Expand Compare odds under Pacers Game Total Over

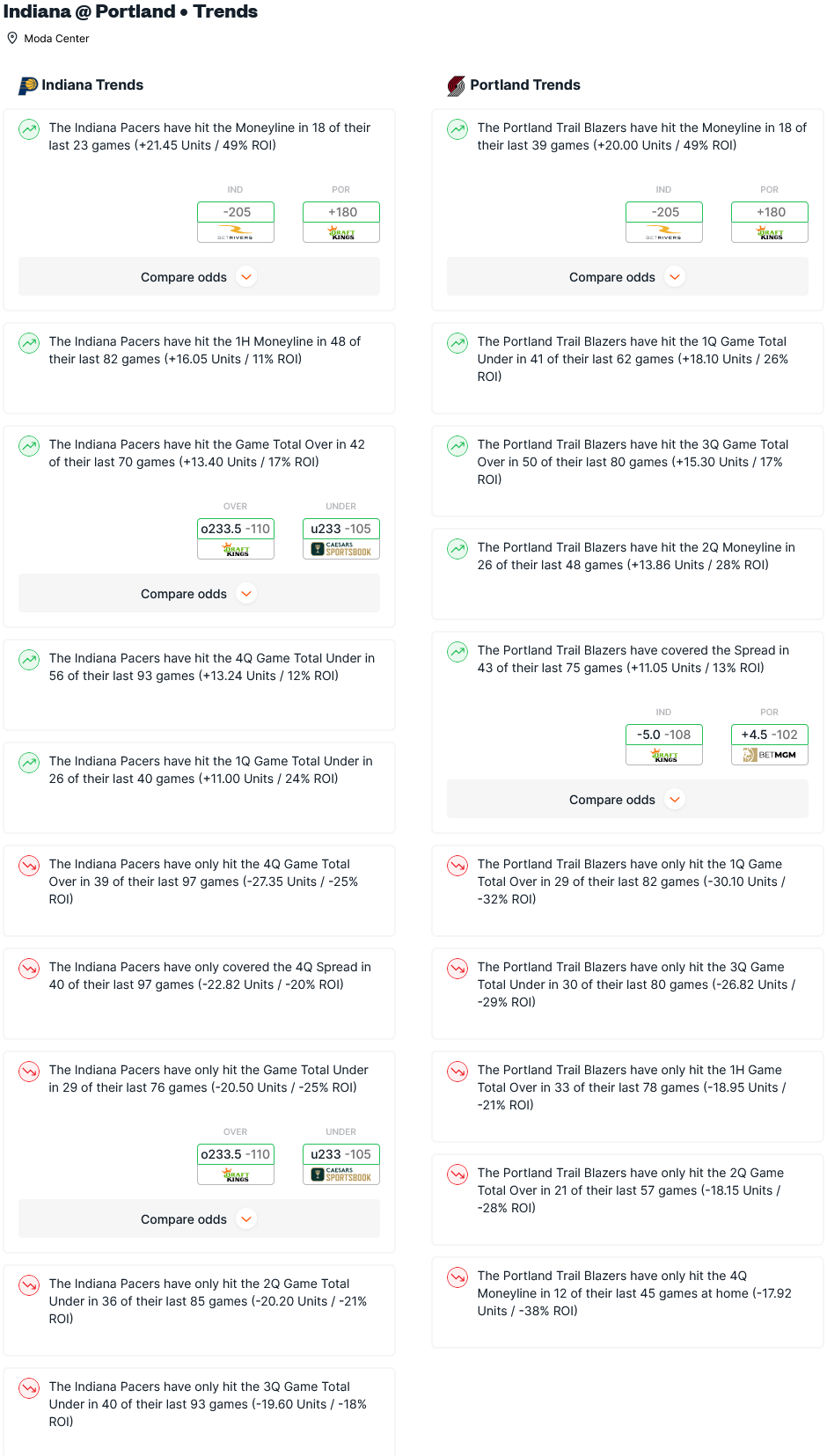tap(199, 594)
